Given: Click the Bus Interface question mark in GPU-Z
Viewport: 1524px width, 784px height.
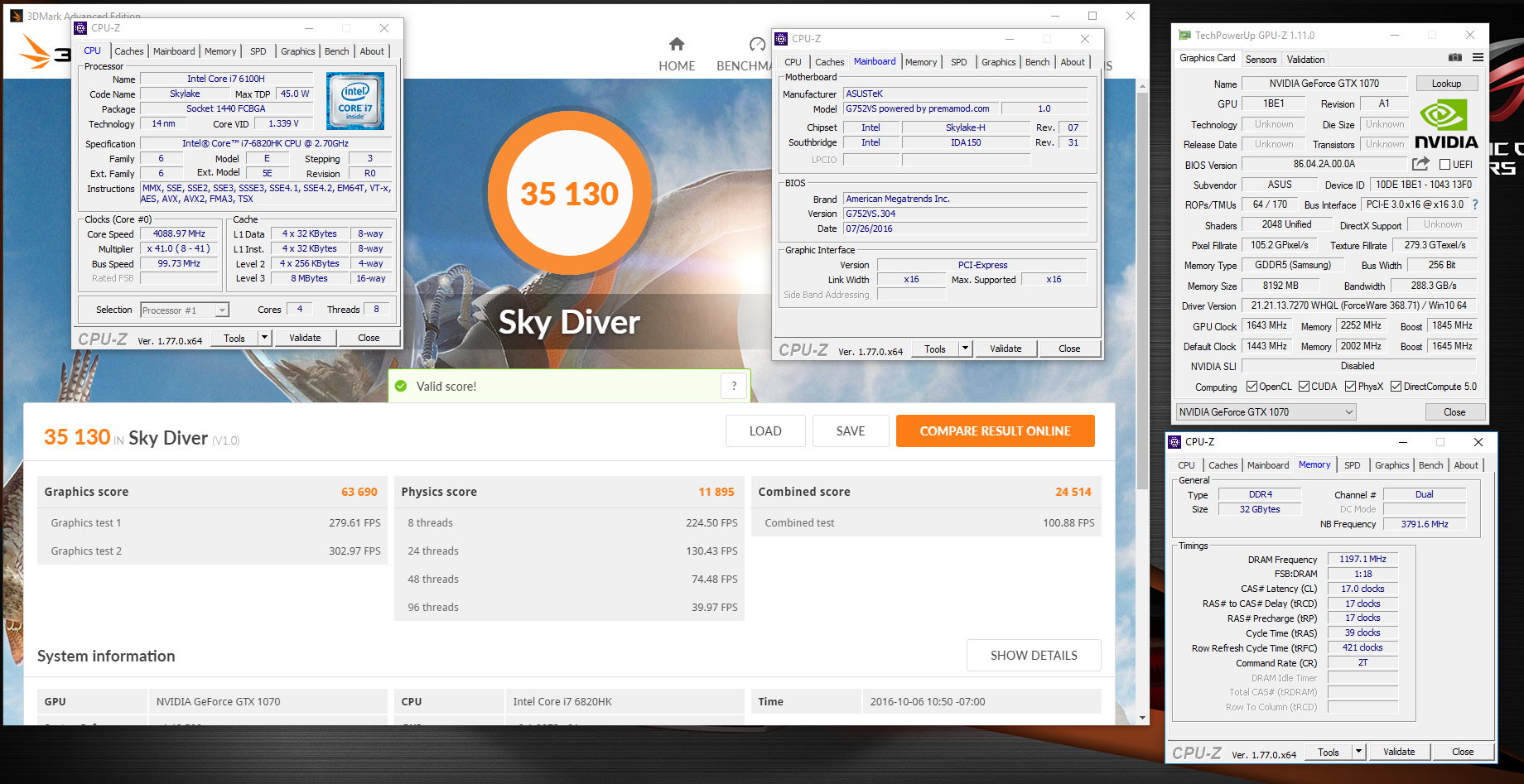Looking at the screenshot, I should 1475,204.
